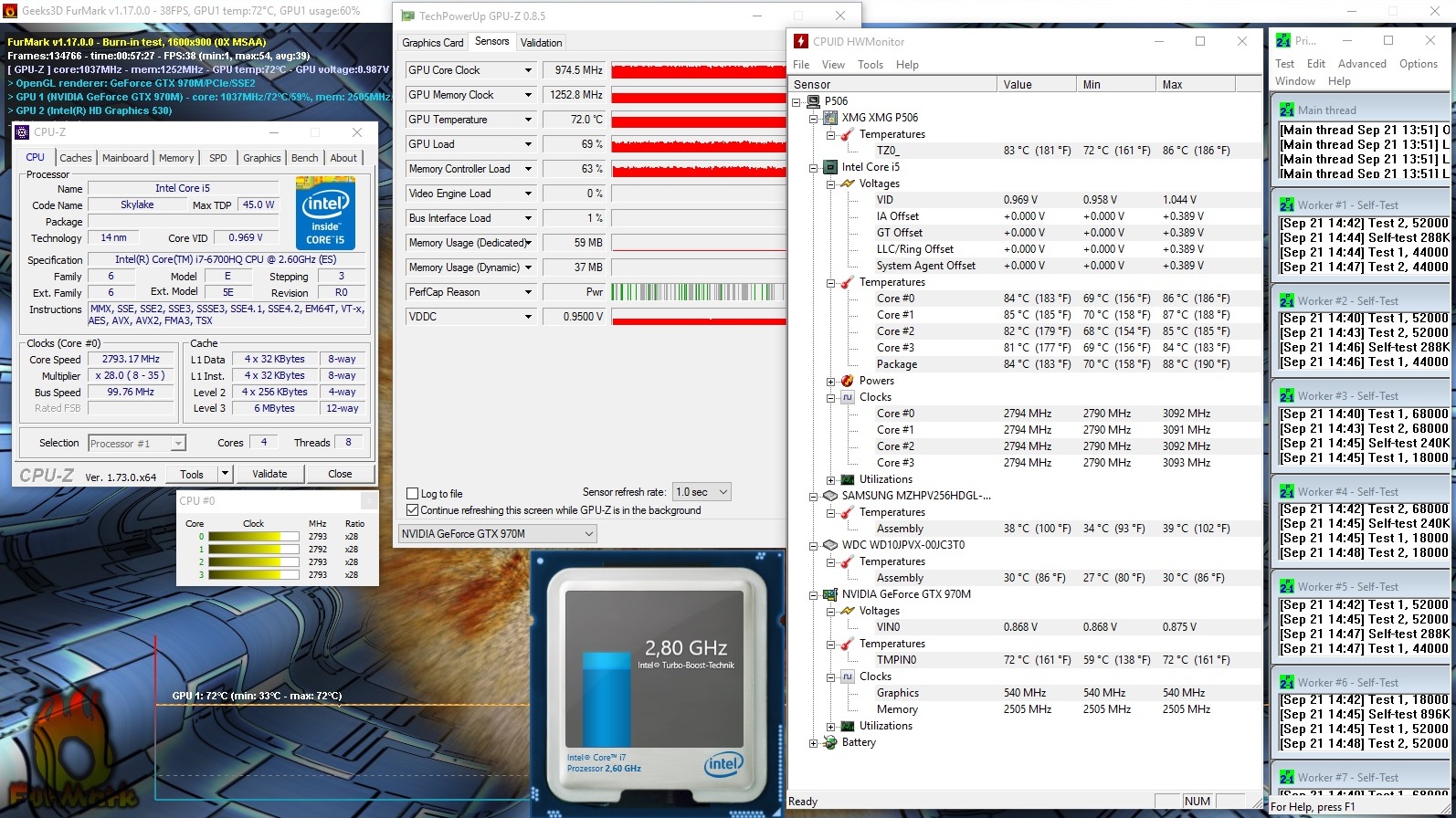The height and width of the screenshot is (818, 1456).
Task: Click the PerfCap Reason green striped graph
Action: click(x=699, y=292)
